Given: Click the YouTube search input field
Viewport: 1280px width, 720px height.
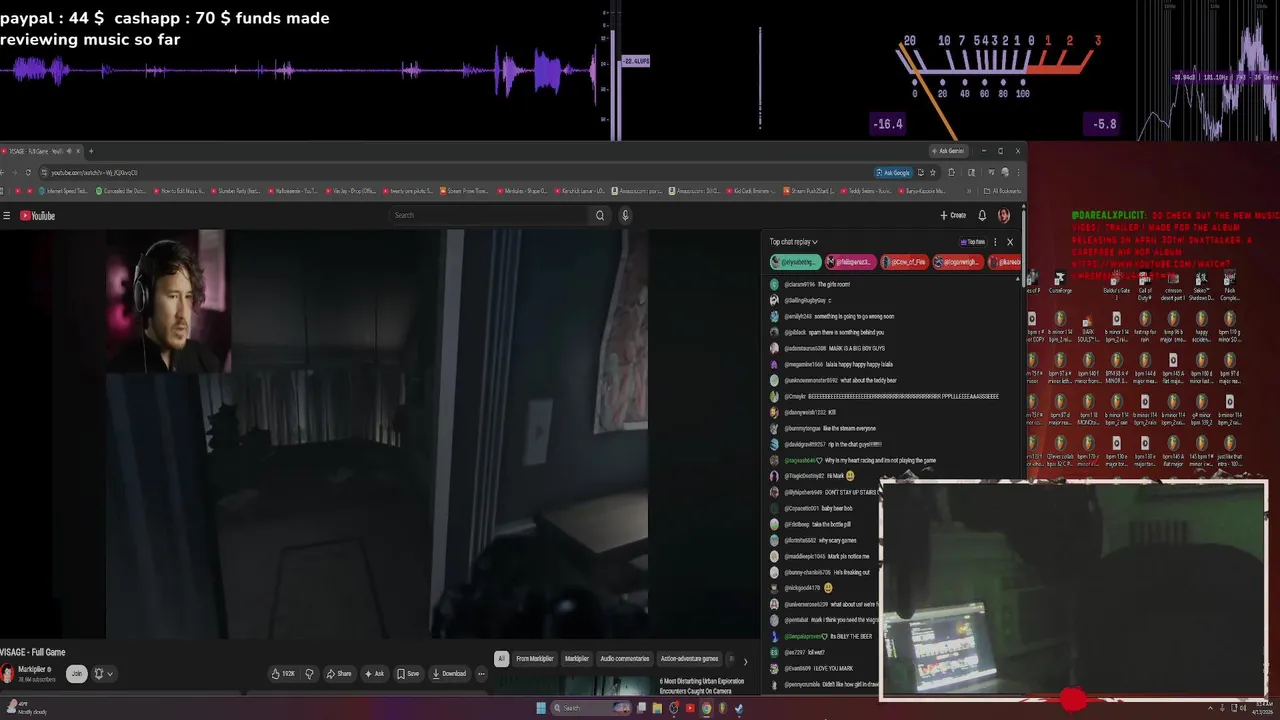Looking at the screenshot, I should (490, 215).
